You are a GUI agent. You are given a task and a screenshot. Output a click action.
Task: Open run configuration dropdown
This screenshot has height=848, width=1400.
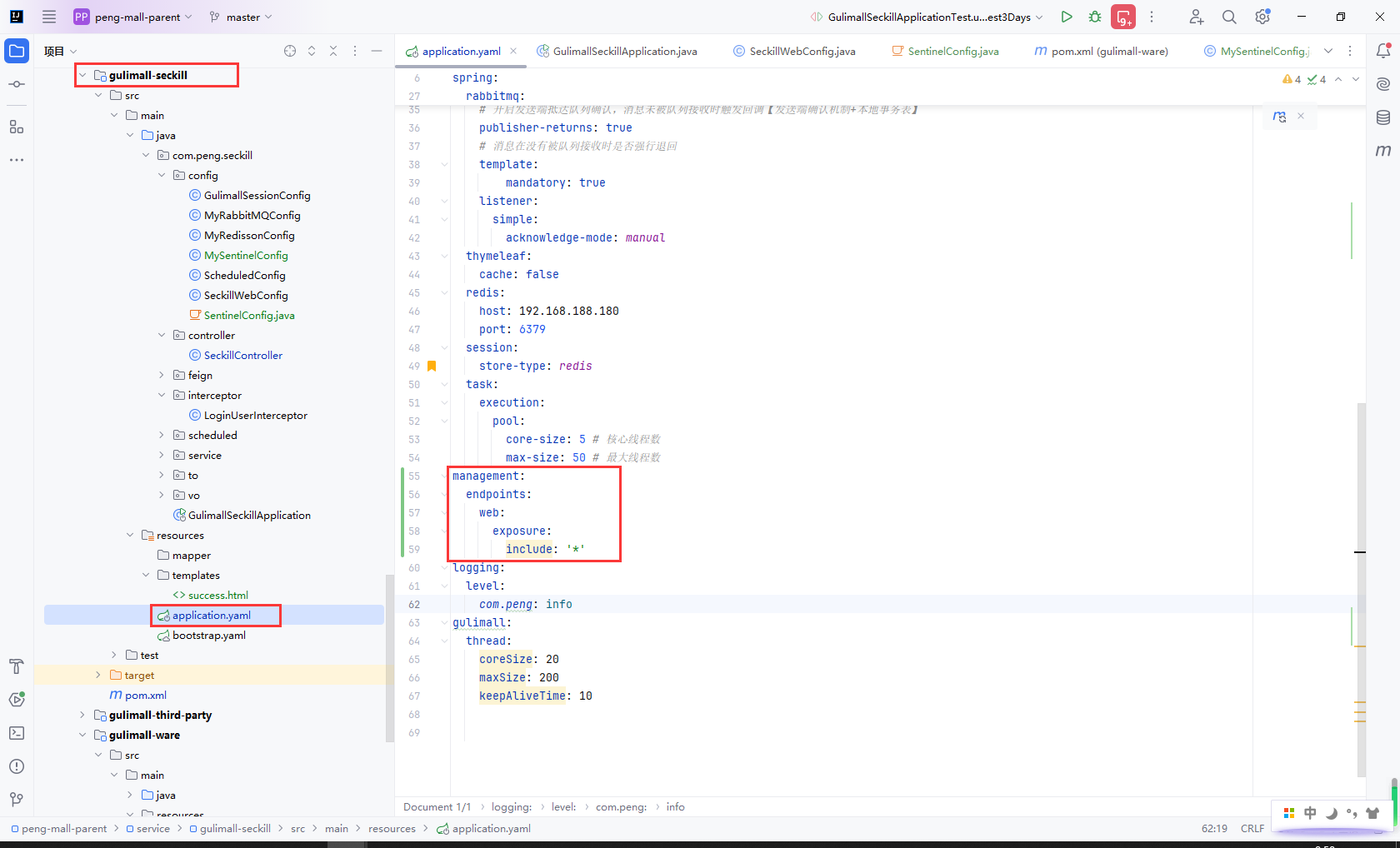(x=927, y=17)
